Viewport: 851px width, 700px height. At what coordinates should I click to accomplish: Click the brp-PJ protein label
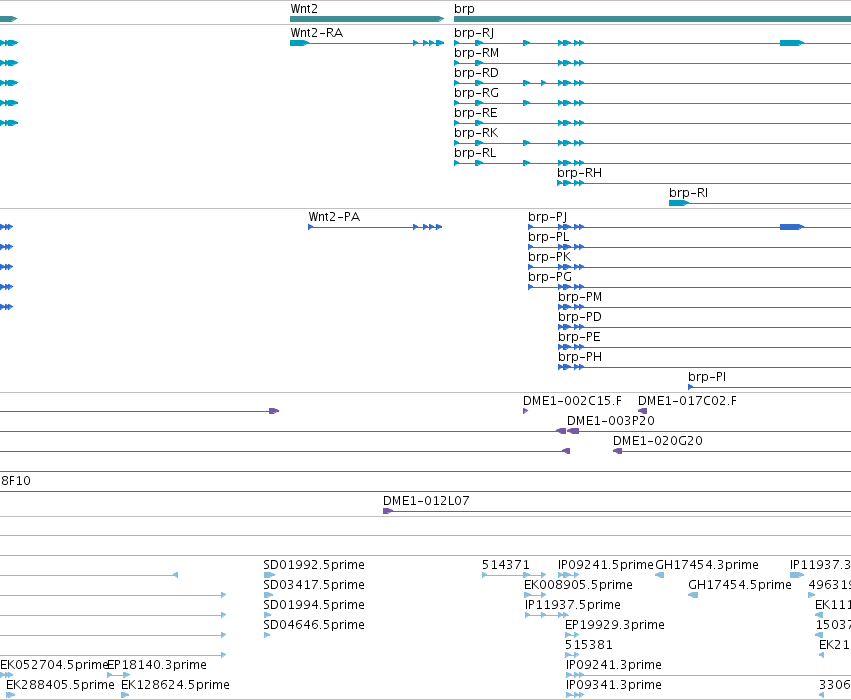(547, 217)
